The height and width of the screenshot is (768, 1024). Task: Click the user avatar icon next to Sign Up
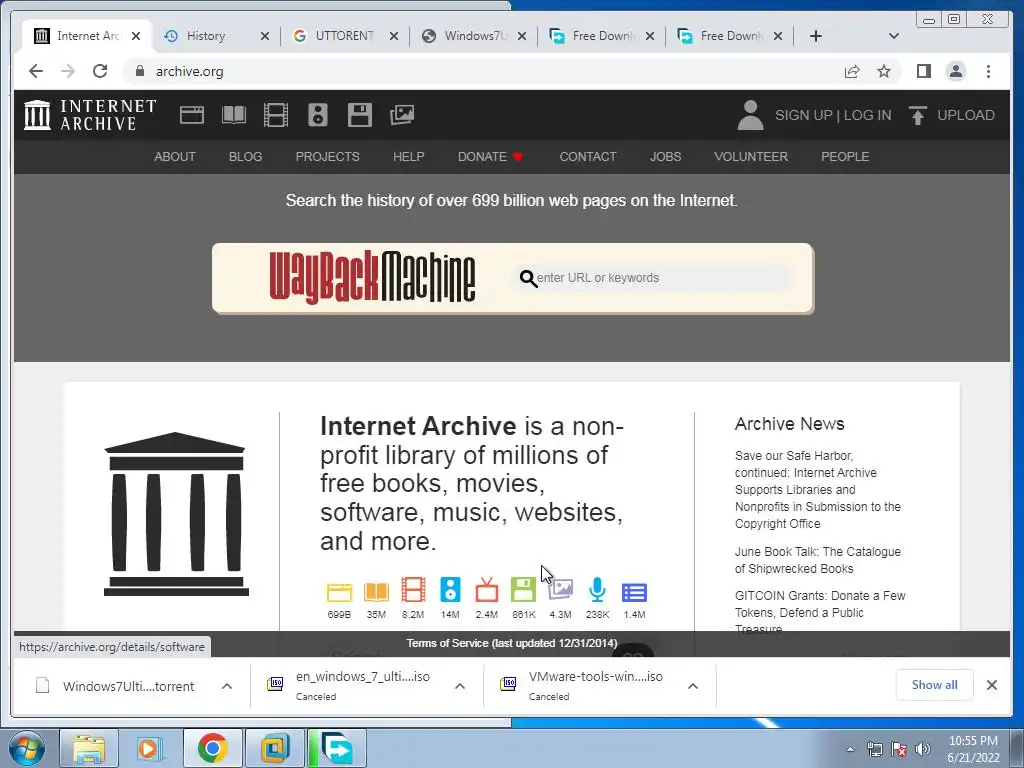click(x=750, y=115)
